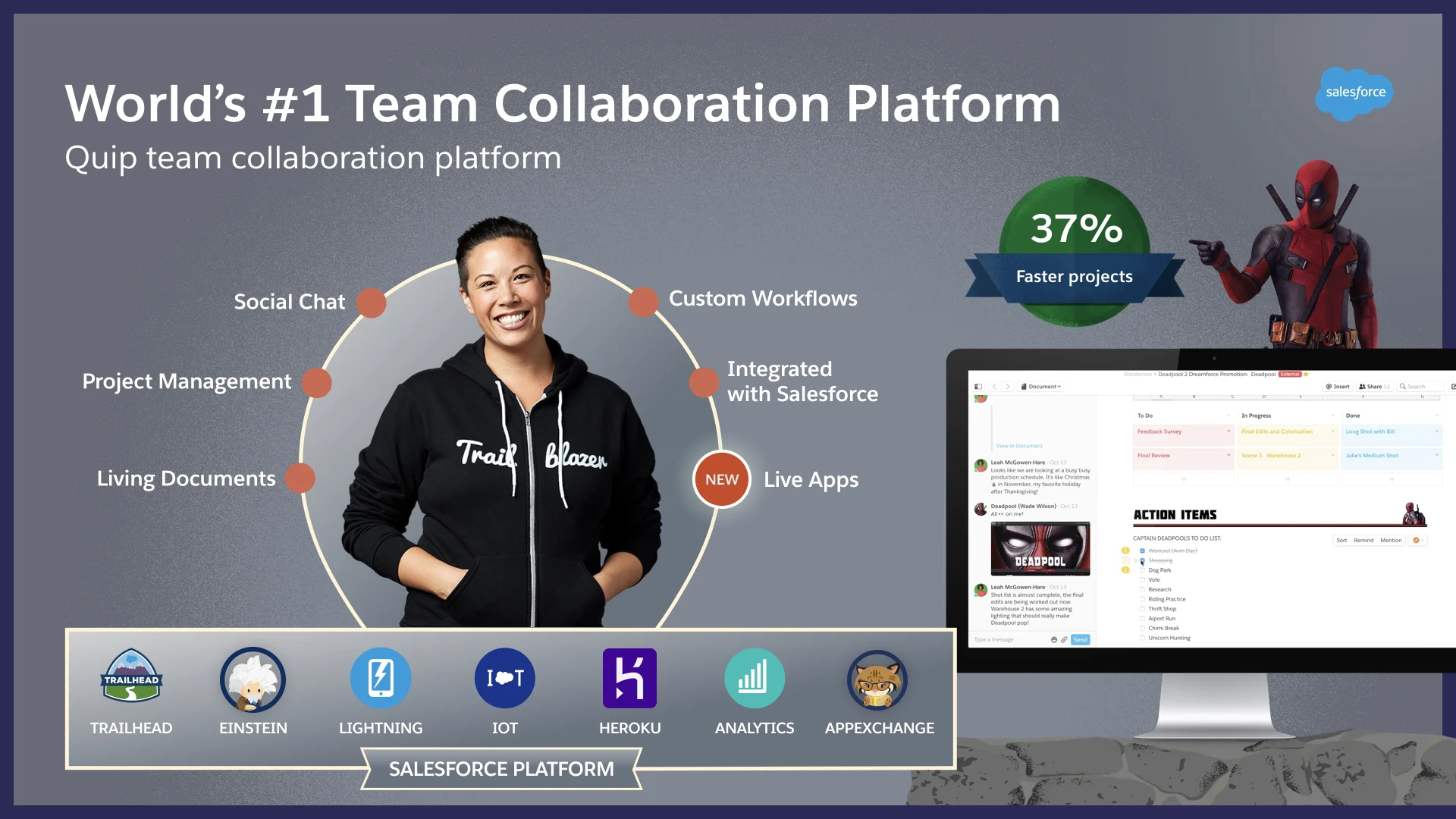Image resolution: width=1456 pixels, height=819 pixels.
Task: Add card with plus under Done
Action: pos(1392,479)
